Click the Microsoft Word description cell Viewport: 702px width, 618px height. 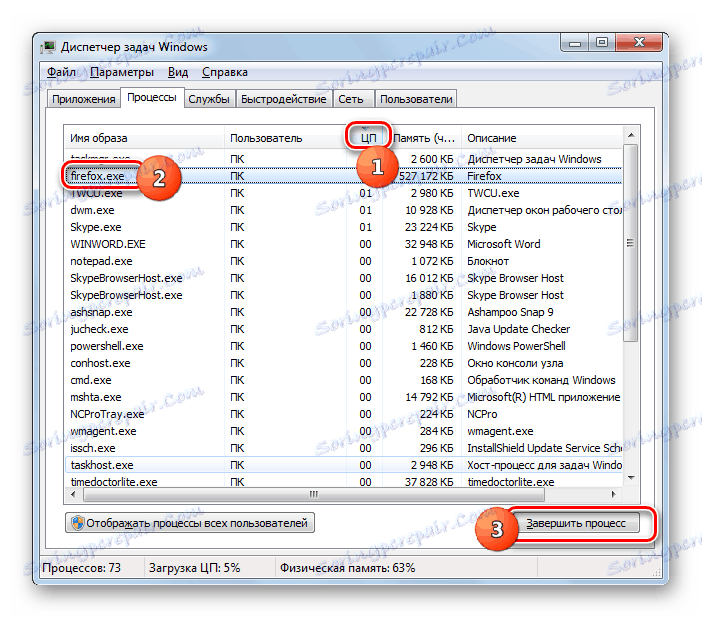click(x=504, y=244)
